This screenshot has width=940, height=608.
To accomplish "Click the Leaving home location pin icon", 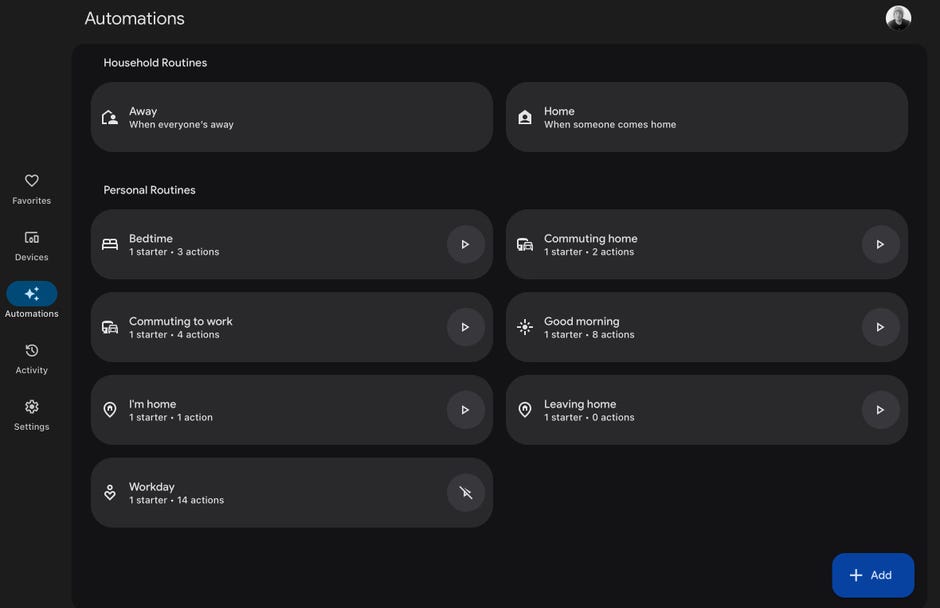I will pyautogui.click(x=525, y=410).
